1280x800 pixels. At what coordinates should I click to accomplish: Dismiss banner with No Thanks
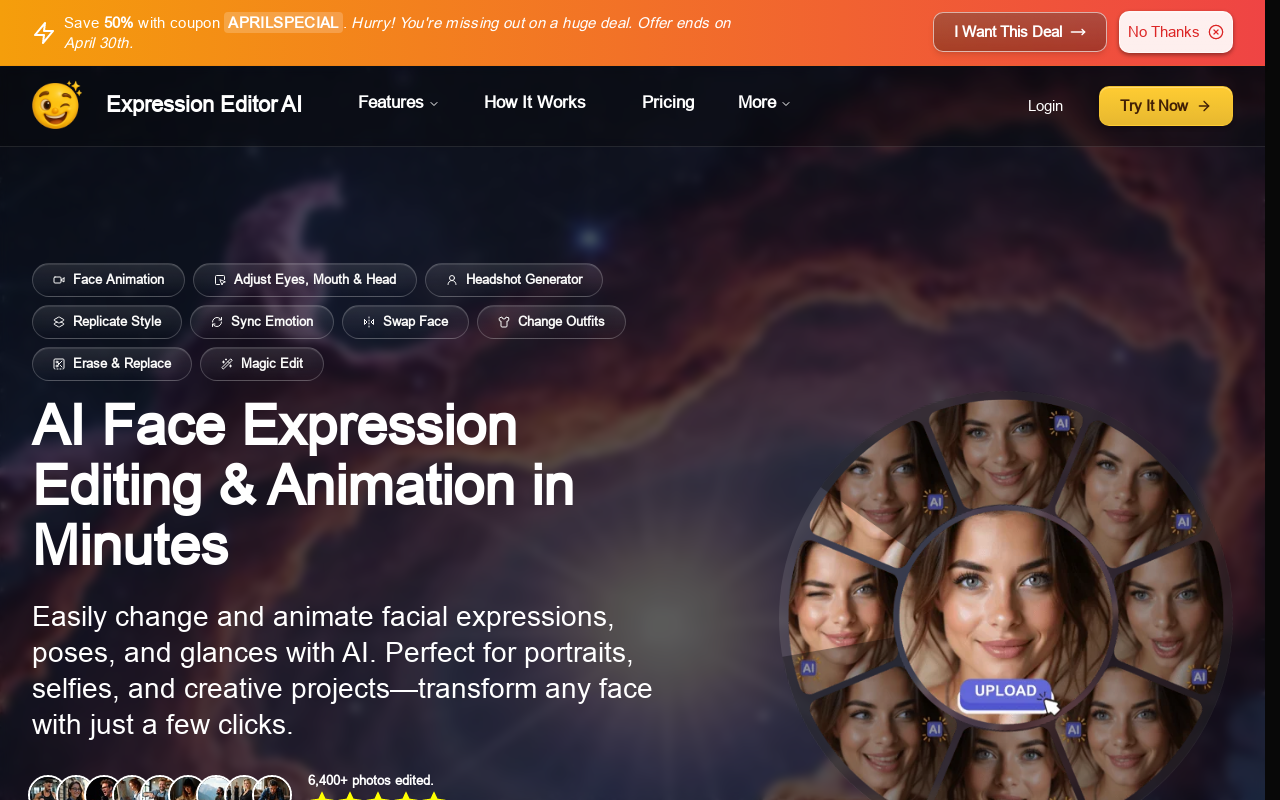(1176, 32)
